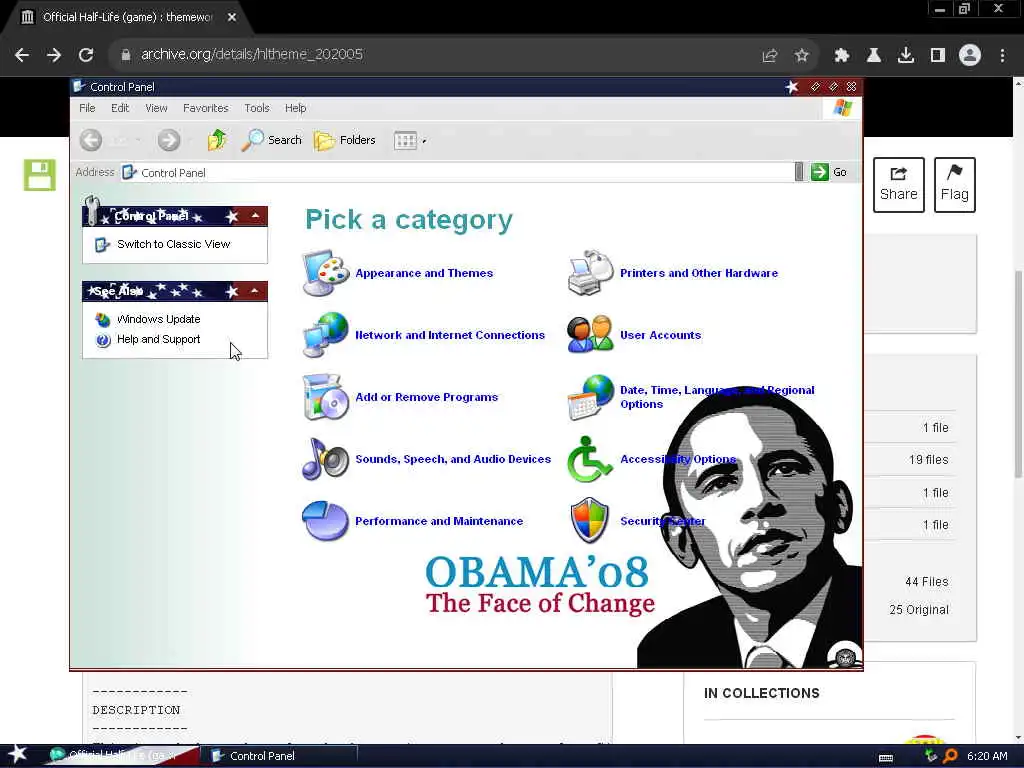Open the browser profile avatar
This screenshot has width=1024, height=768.
pyautogui.click(x=970, y=55)
